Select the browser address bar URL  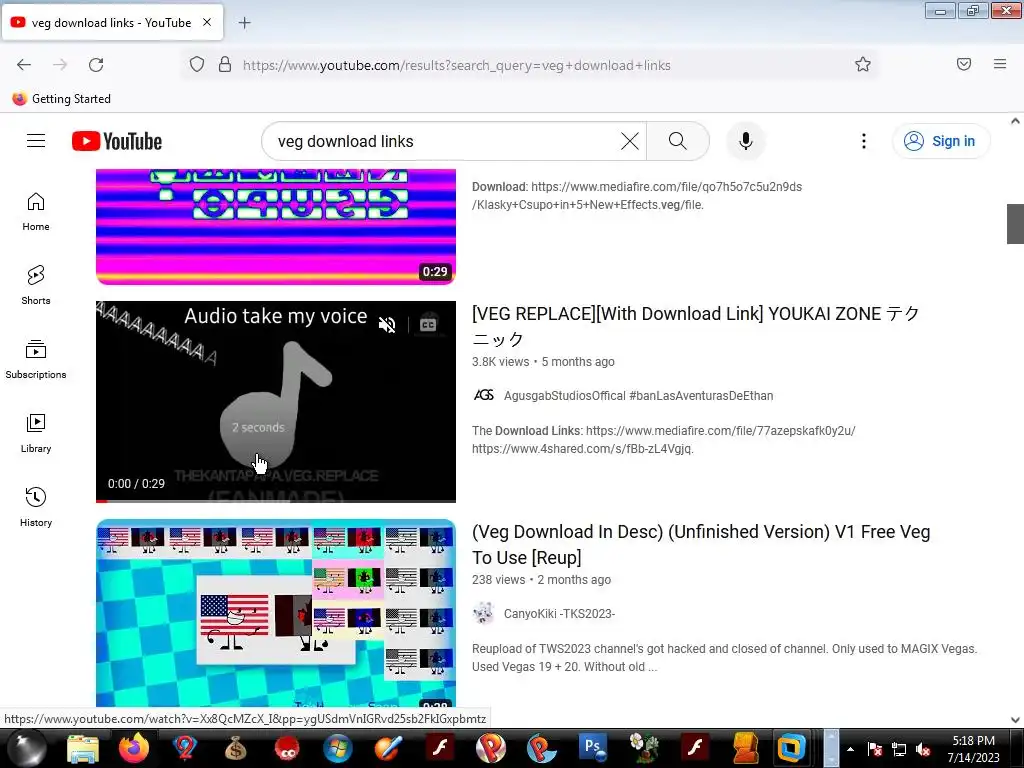pos(456,65)
